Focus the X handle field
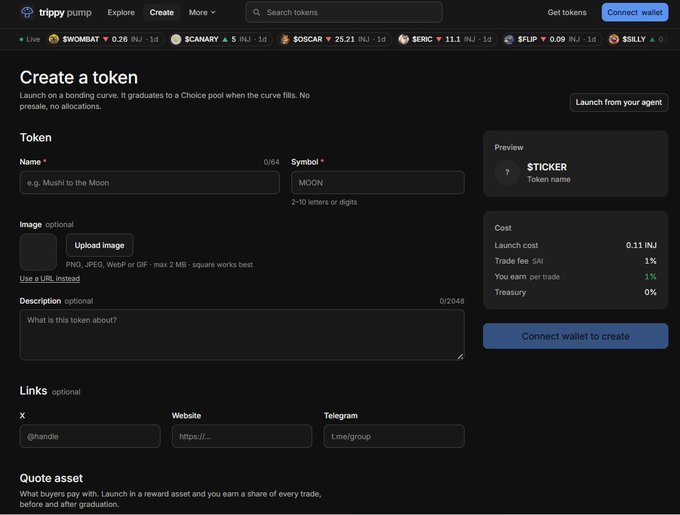Screen dimensions: 680x515 point(90,436)
